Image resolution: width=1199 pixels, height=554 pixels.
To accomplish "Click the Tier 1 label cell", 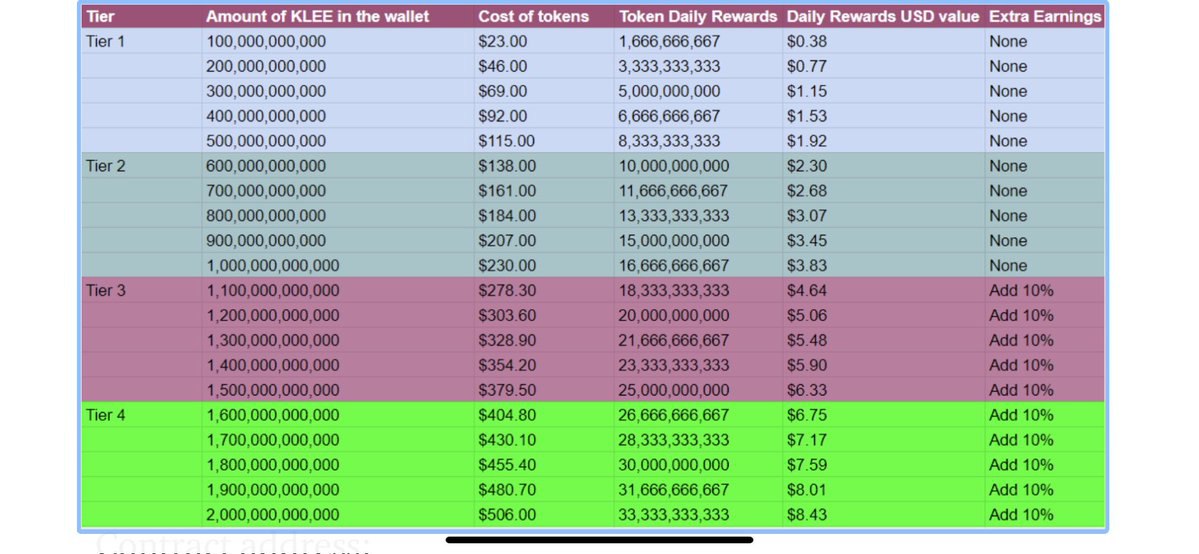I will pos(106,42).
